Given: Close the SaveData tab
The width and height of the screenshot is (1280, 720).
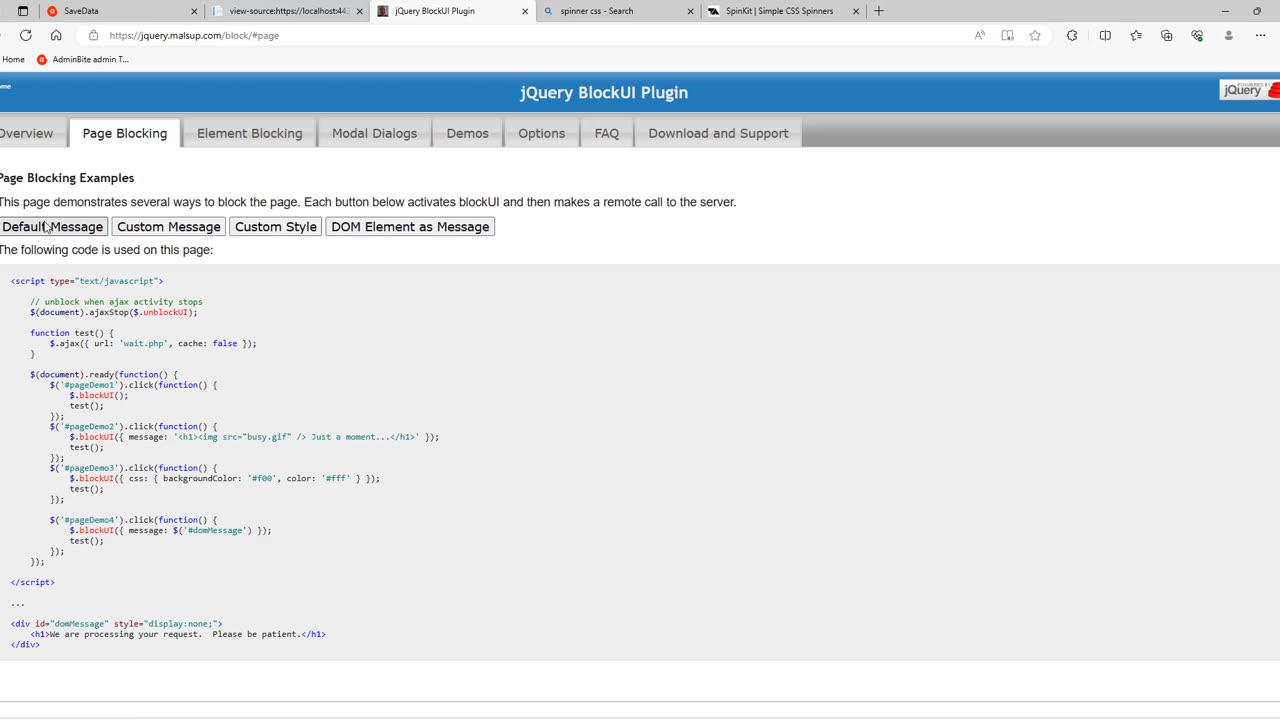Looking at the screenshot, I should coord(194,11).
